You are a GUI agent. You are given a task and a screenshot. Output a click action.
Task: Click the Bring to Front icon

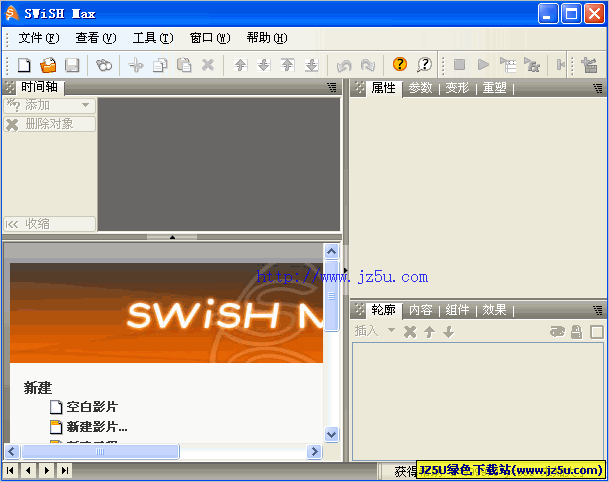(288, 65)
